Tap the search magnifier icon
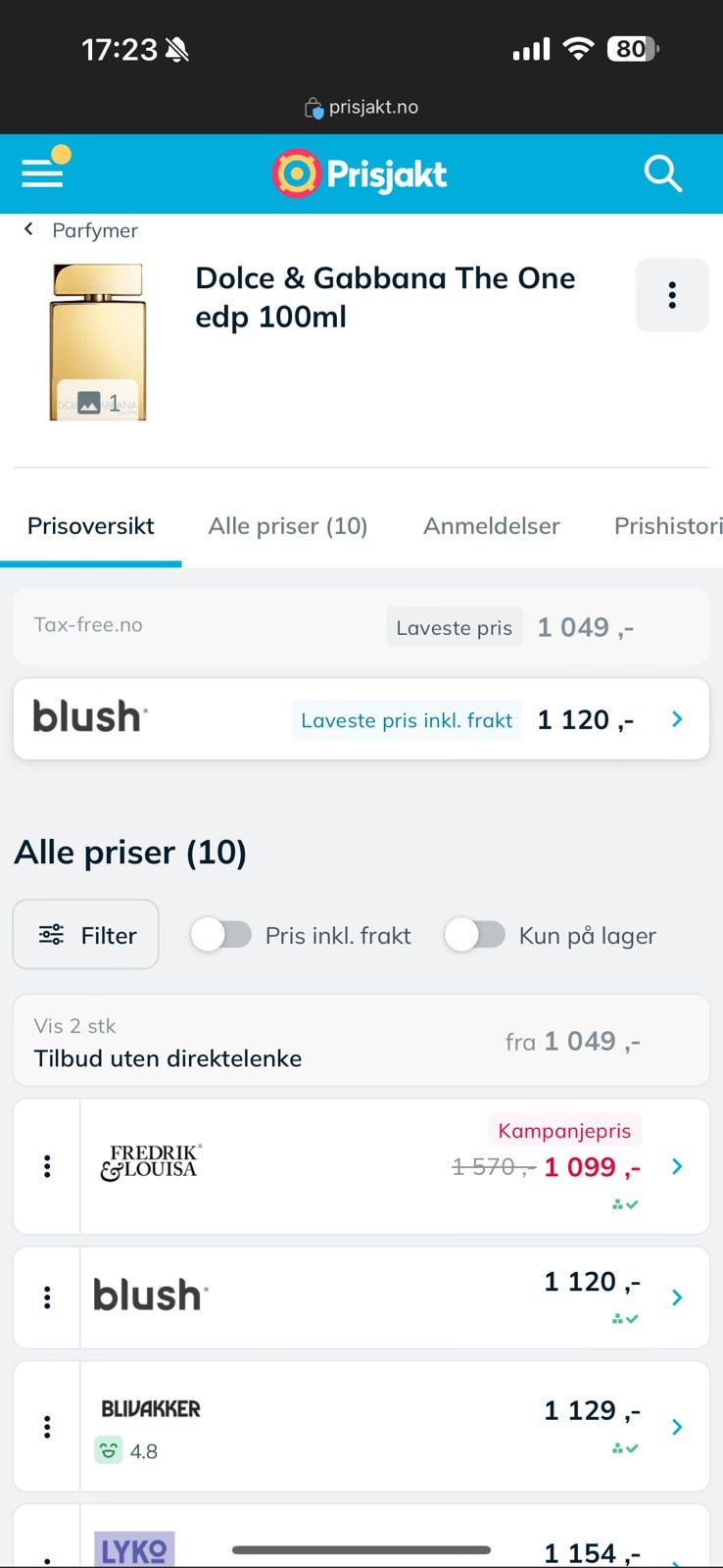Screen dimensions: 723x1568 click(x=662, y=173)
